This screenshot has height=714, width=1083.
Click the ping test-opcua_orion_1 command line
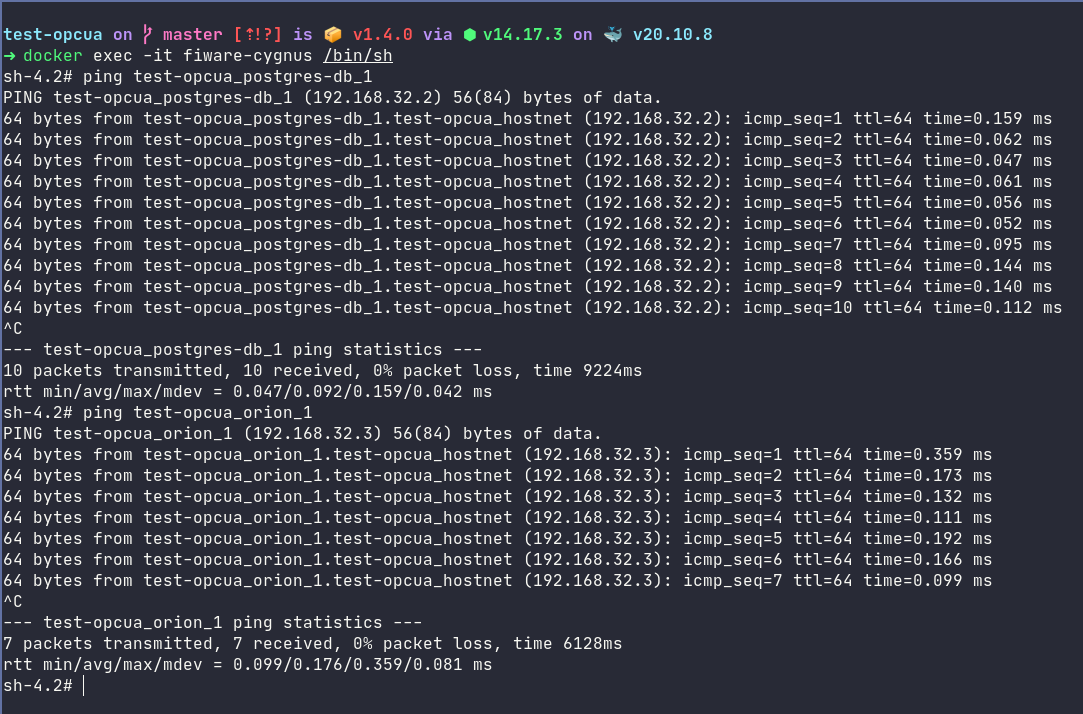pyautogui.click(x=157, y=413)
